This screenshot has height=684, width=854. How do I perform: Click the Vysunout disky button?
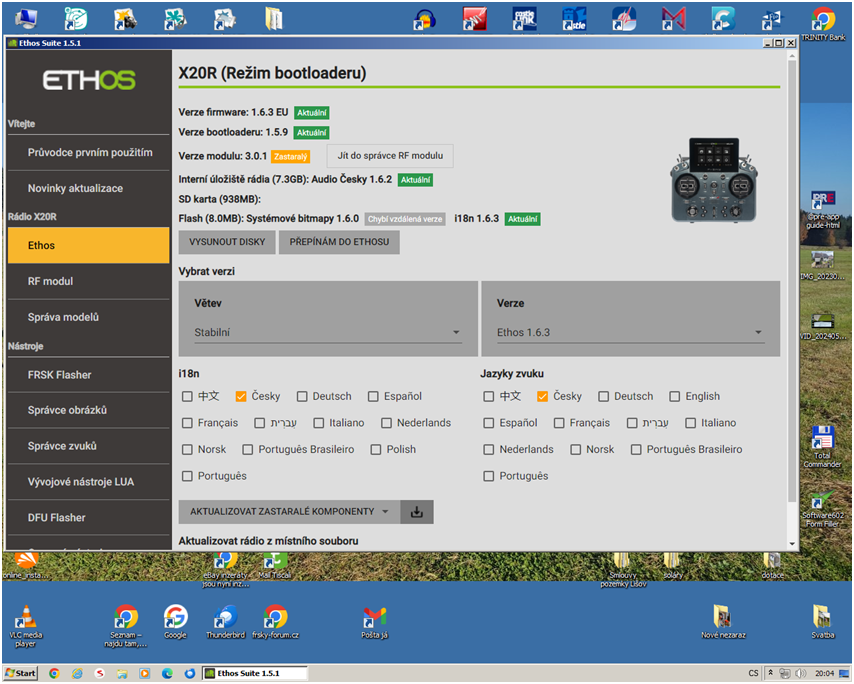click(227, 242)
